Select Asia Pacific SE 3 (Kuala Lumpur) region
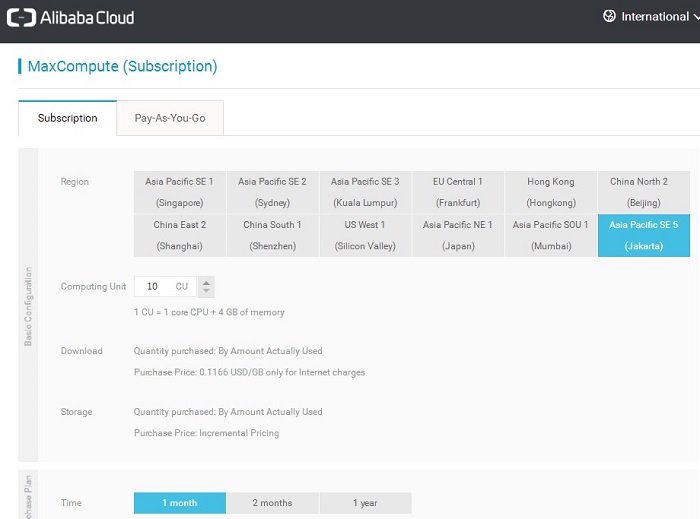This screenshot has height=519, width=700. coord(365,192)
